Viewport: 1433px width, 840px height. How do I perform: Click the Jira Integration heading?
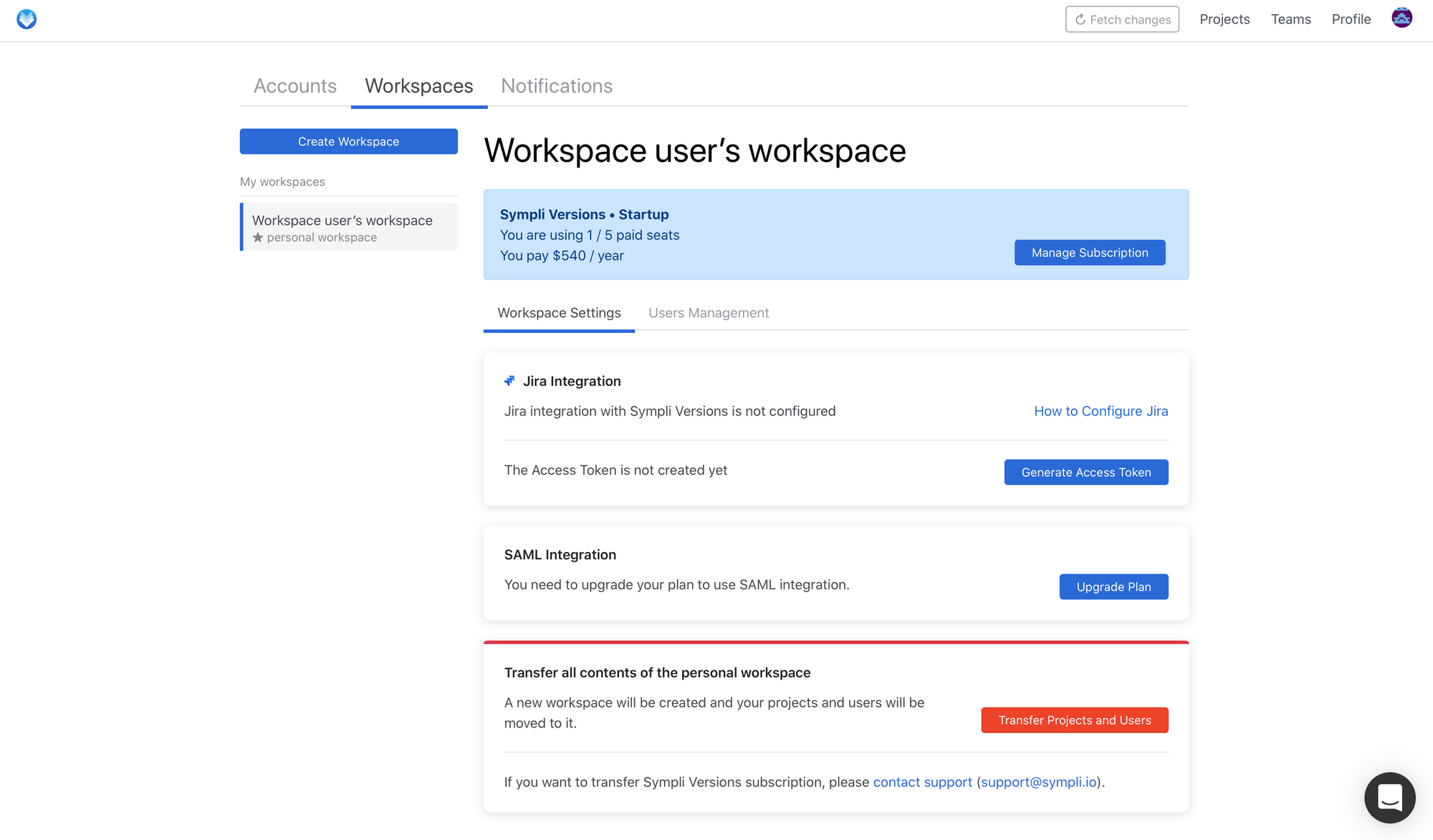[x=572, y=381]
